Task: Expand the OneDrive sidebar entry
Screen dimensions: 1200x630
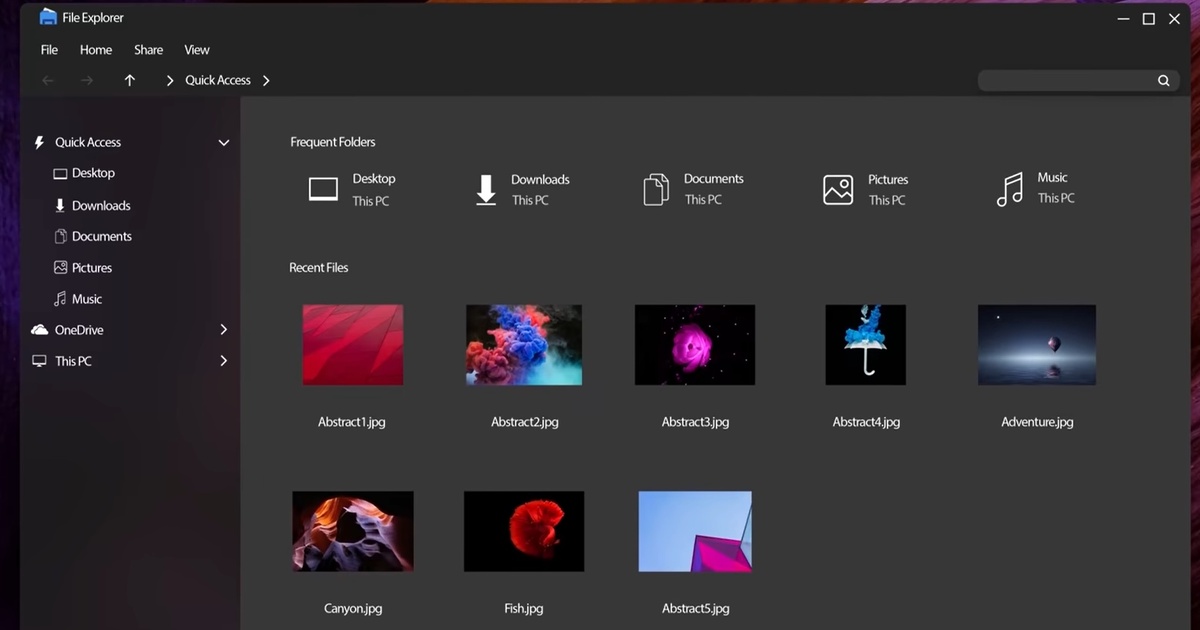Action: pyautogui.click(x=224, y=330)
